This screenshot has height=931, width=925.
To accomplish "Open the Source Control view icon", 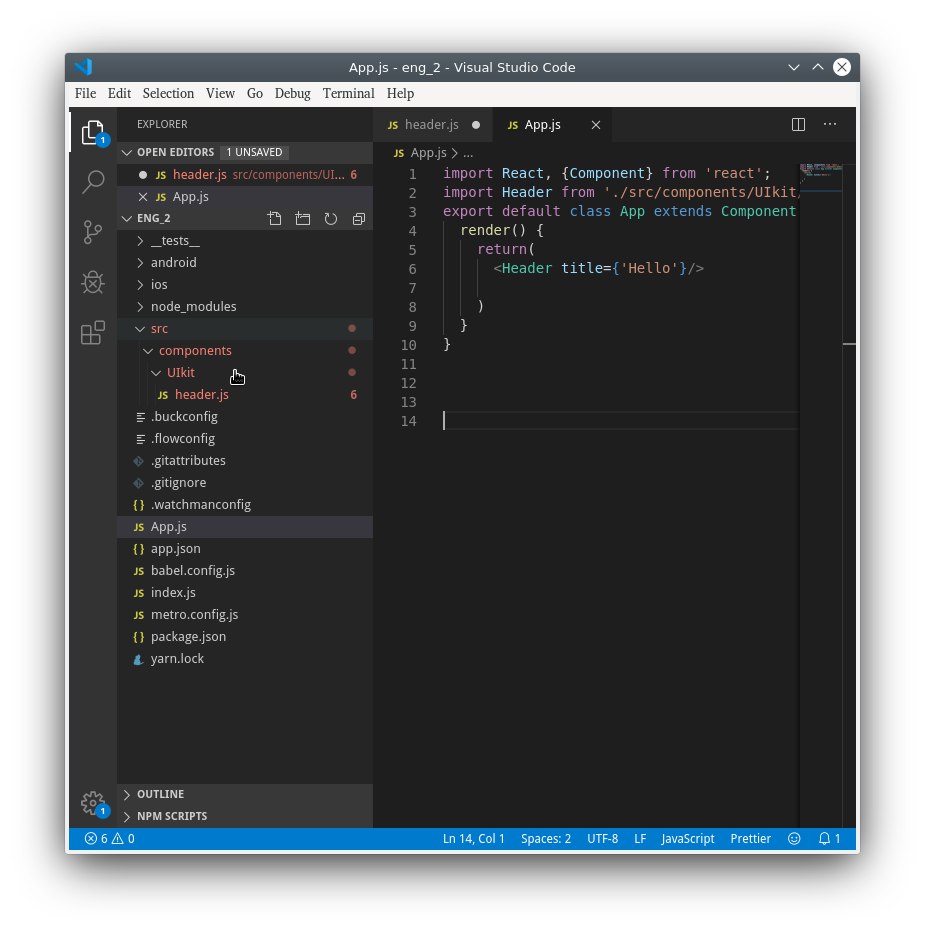I will pyautogui.click(x=93, y=232).
